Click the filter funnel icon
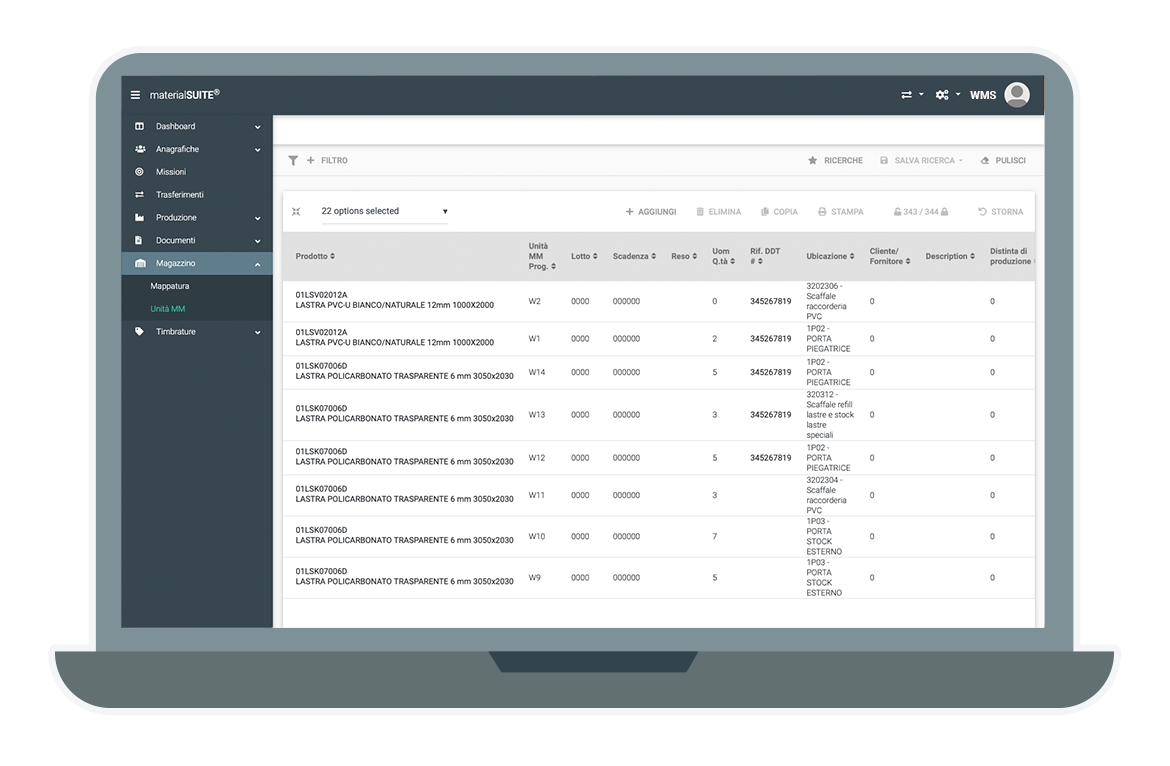This screenshot has height=766, width=1170. [x=293, y=160]
